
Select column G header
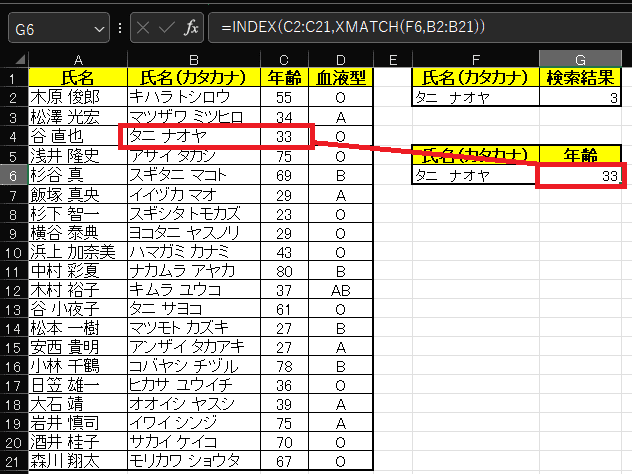point(583,60)
